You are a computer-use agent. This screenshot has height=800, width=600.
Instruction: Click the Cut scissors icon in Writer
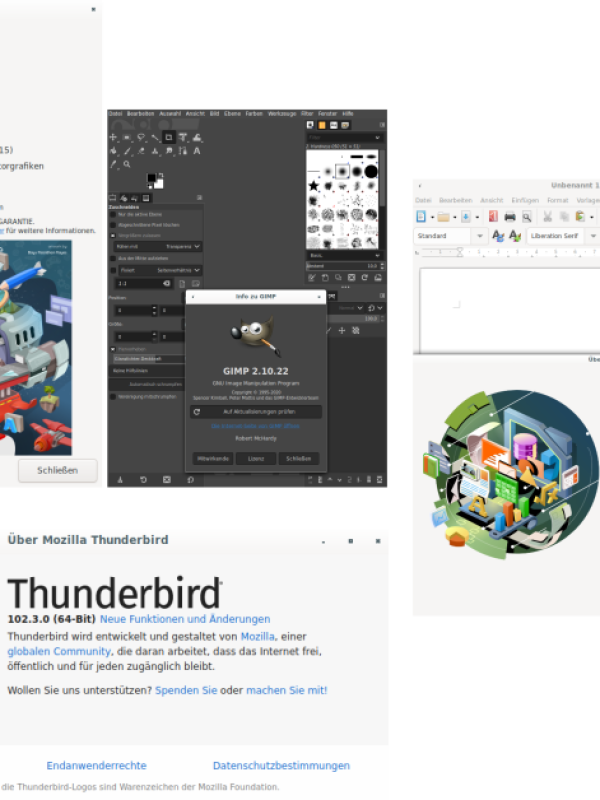549,216
